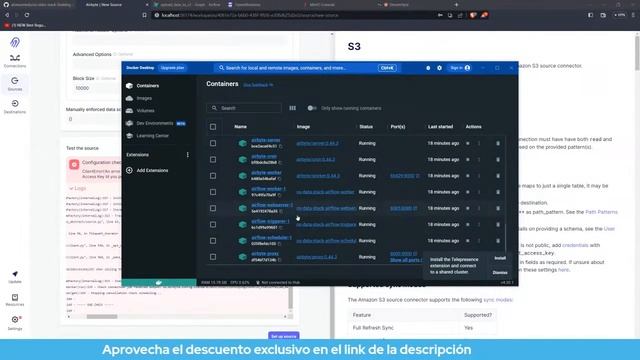This screenshot has width=640, height=360.
Task: Delete the airflow-webserver-1 container
Action: pyautogui.click(x=498, y=208)
